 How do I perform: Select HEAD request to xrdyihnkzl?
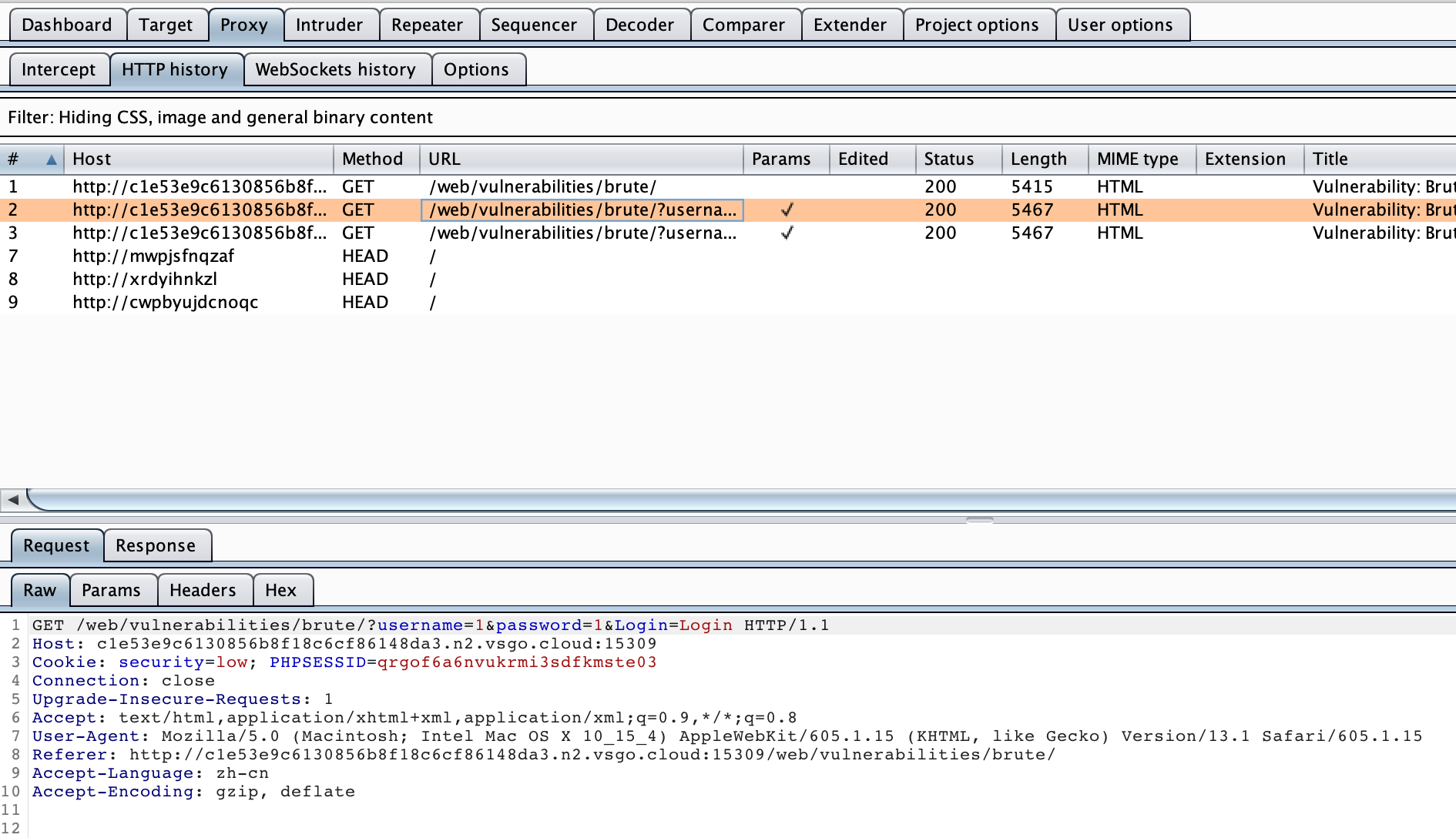(728, 279)
